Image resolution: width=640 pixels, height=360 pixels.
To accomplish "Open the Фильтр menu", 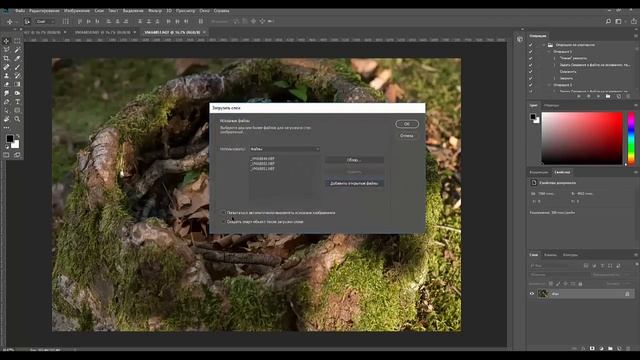I will coord(155,11).
